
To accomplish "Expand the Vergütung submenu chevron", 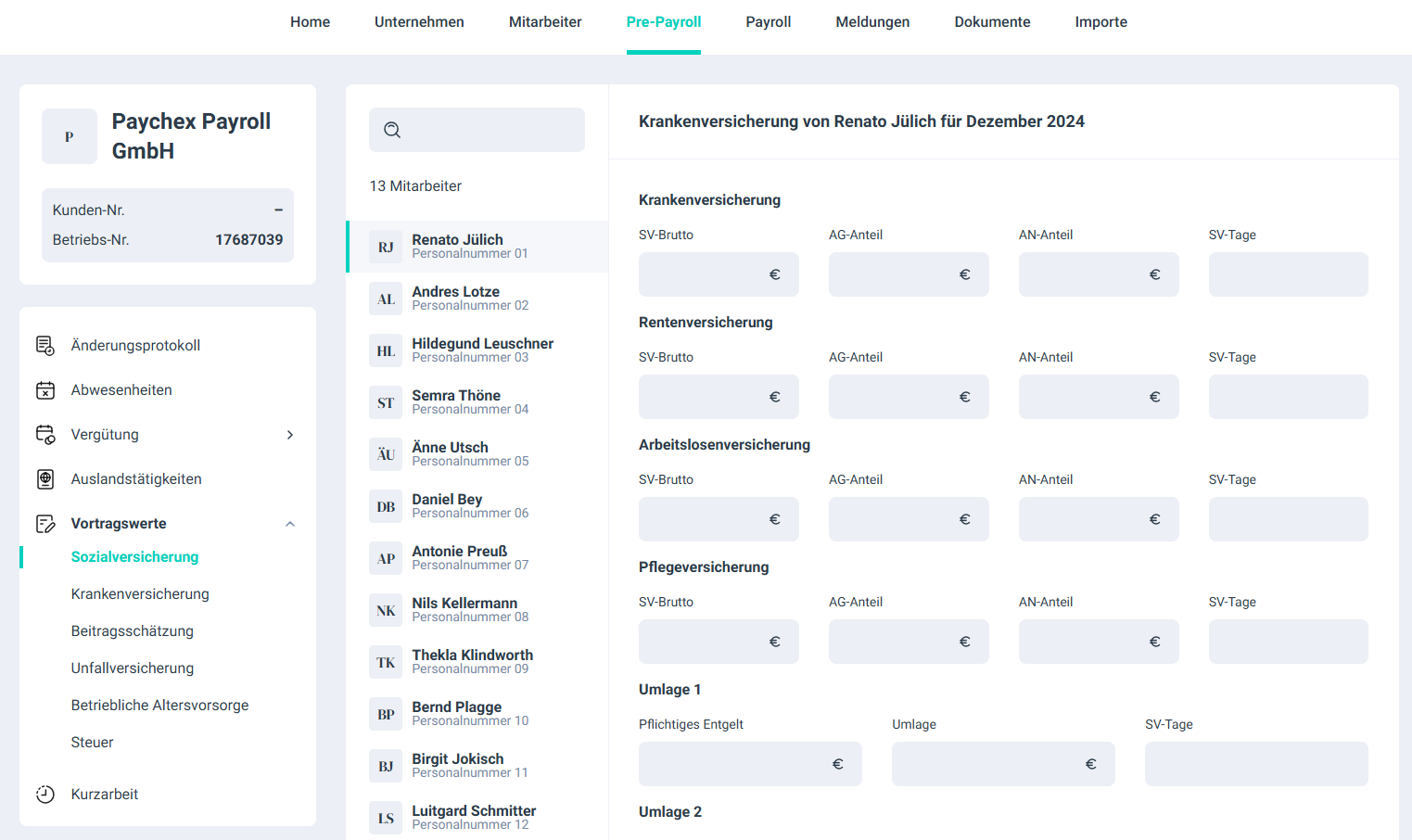I will tap(290, 435).
